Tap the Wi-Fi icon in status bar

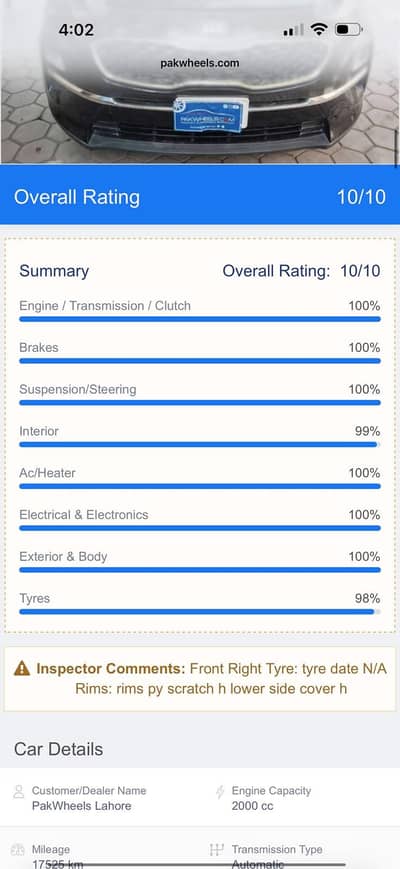coord(319,29)
